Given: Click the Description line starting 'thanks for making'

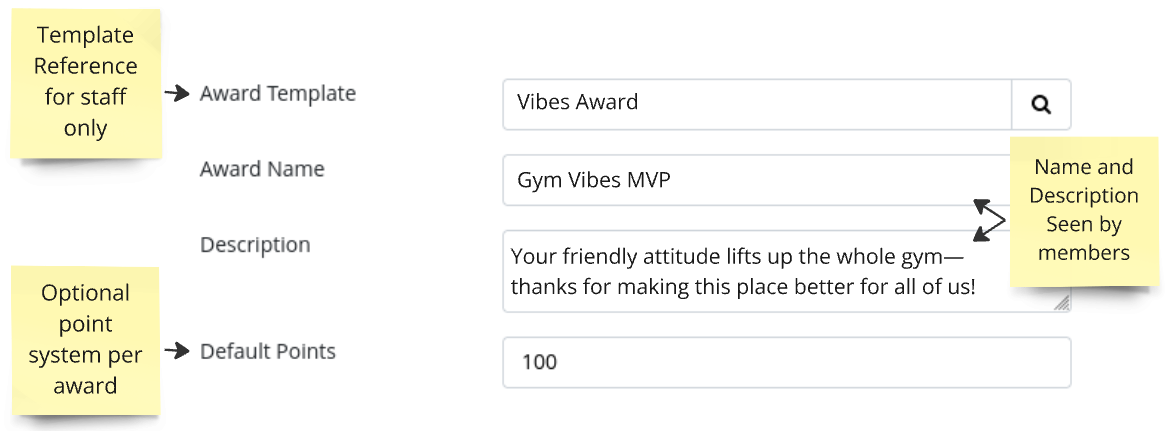Looking at the screenshot, I should pyautogui.click(x=743, y=287).
